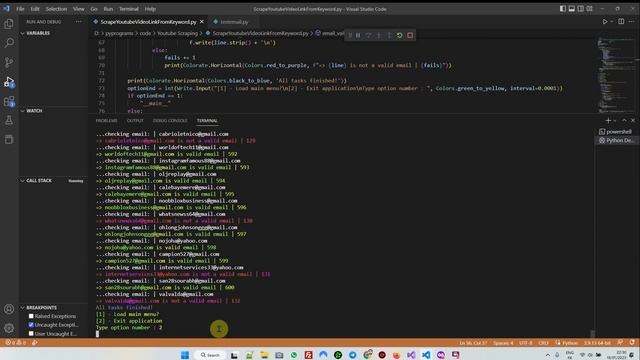This screenshot has height=360, width=640.
Task: Toggle the primary side bar layout icon
Action: click(563, 9)
